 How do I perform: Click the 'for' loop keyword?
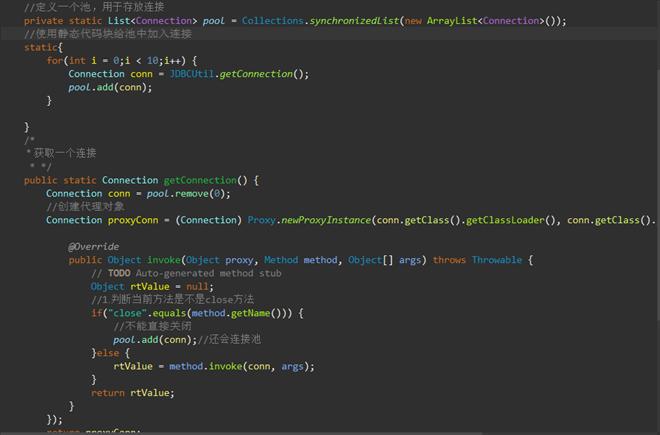54,60
